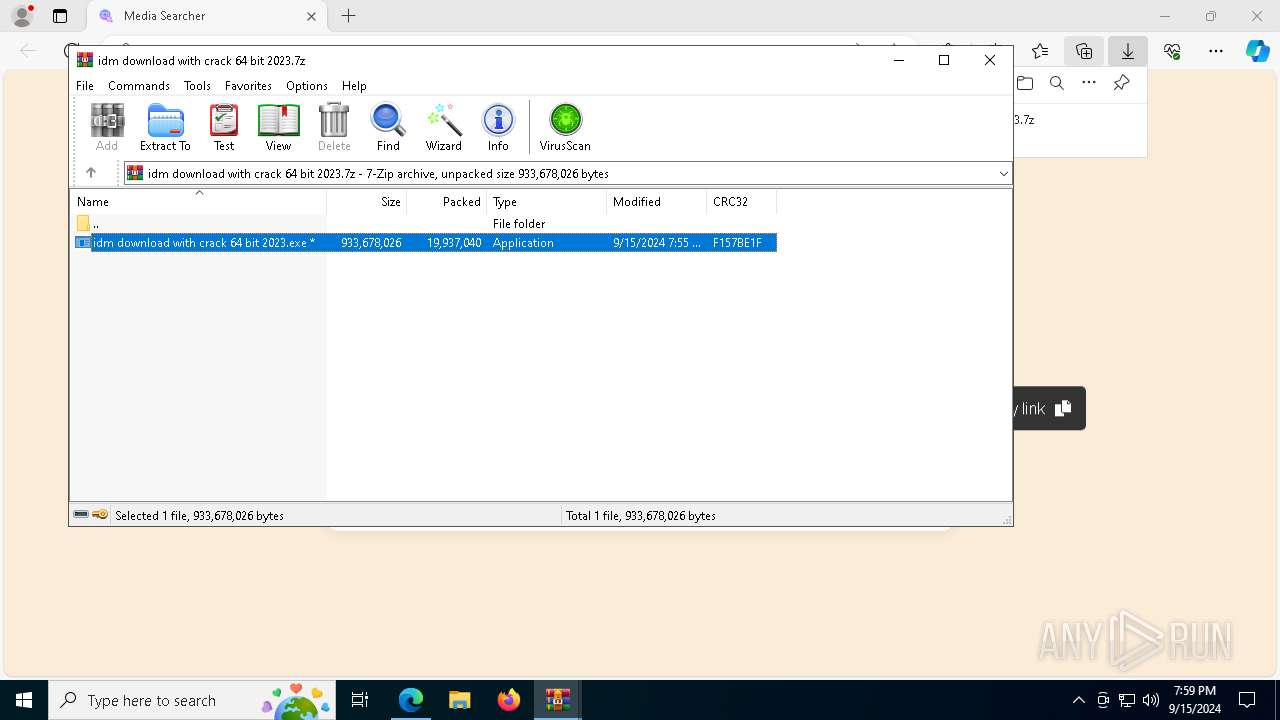Image resolution: width=1280 pixels, height=720 pixels.
Task: Open Firefox from taskbar
Action: coord(508,700)
